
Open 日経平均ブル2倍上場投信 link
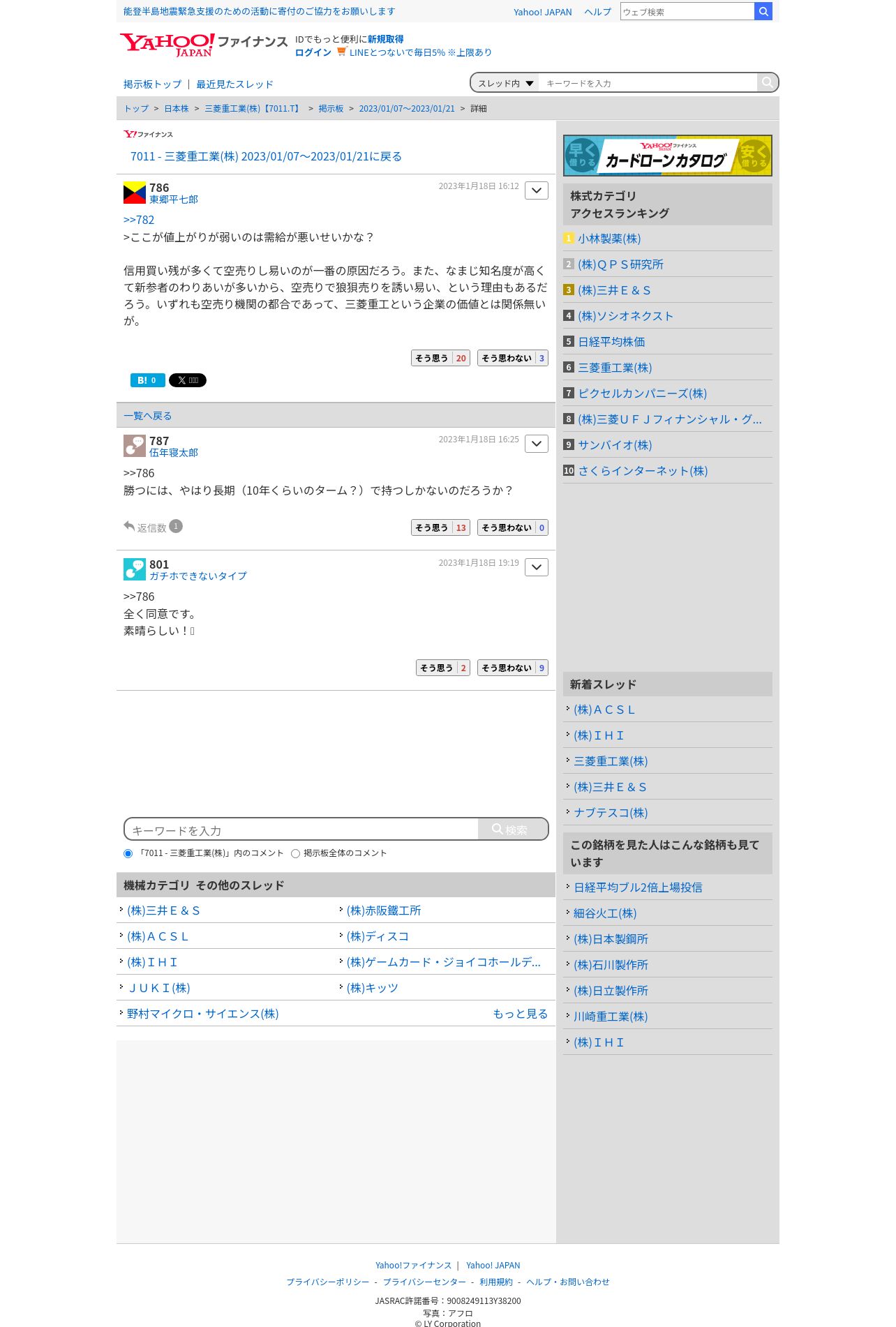click(638, 887)
